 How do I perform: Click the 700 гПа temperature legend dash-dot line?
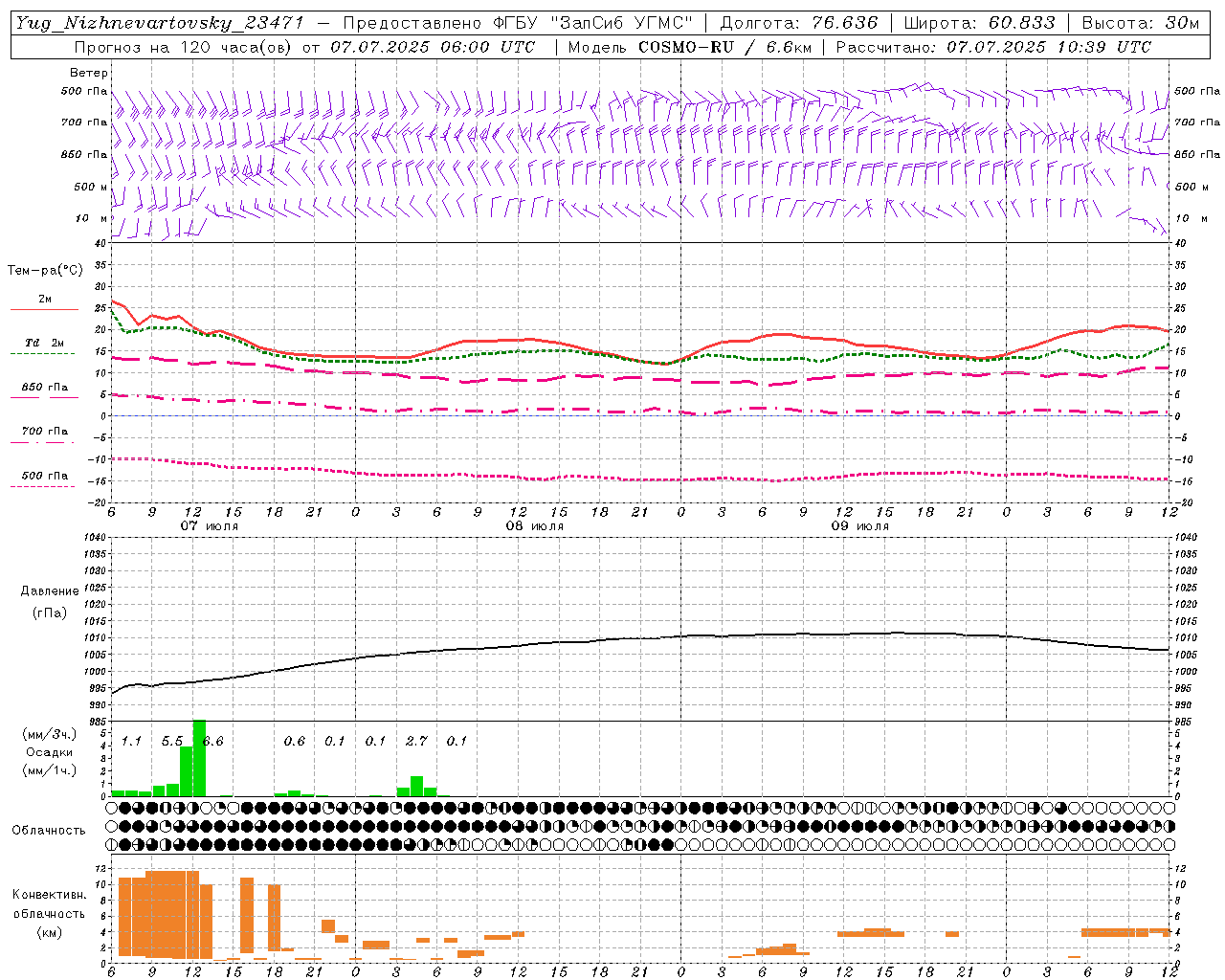[44, 442]
